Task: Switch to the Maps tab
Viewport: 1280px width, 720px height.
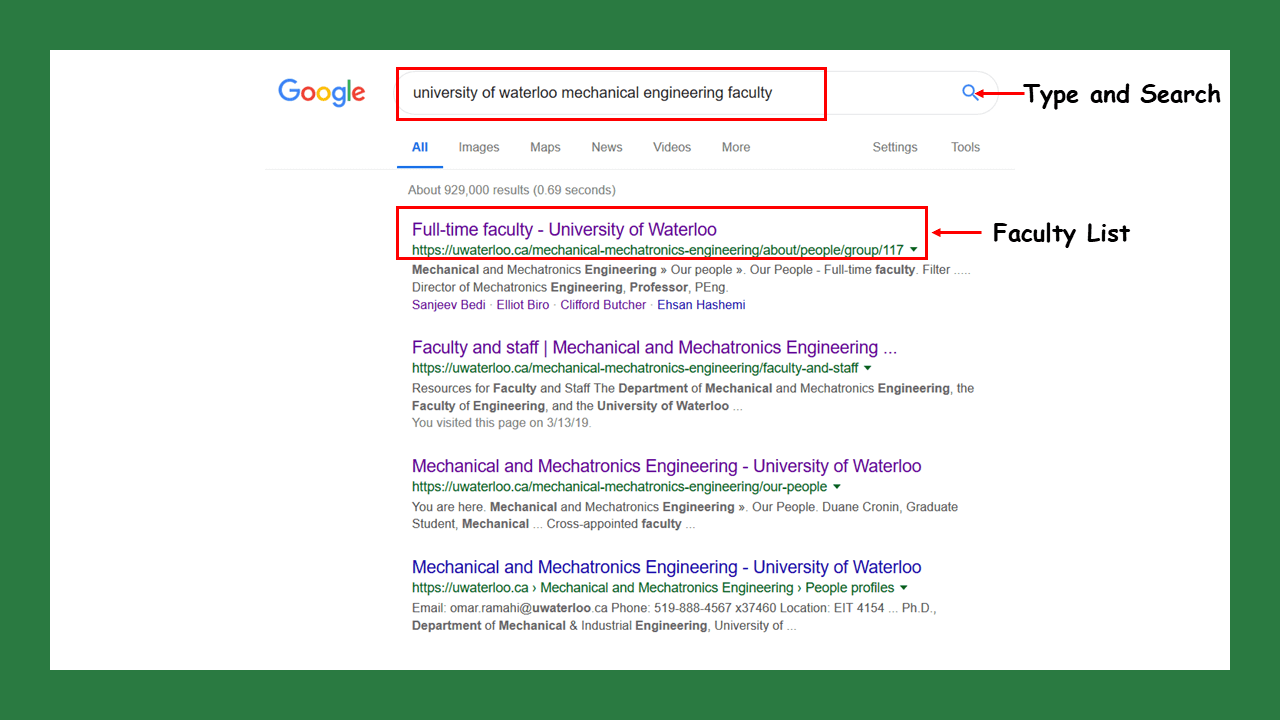Action: point(545,147)
